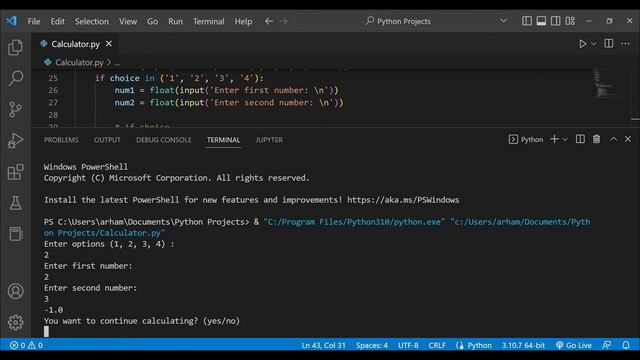The image size is (640, 360).
Task: Open the Extensions view
Action: pos(16,172)
